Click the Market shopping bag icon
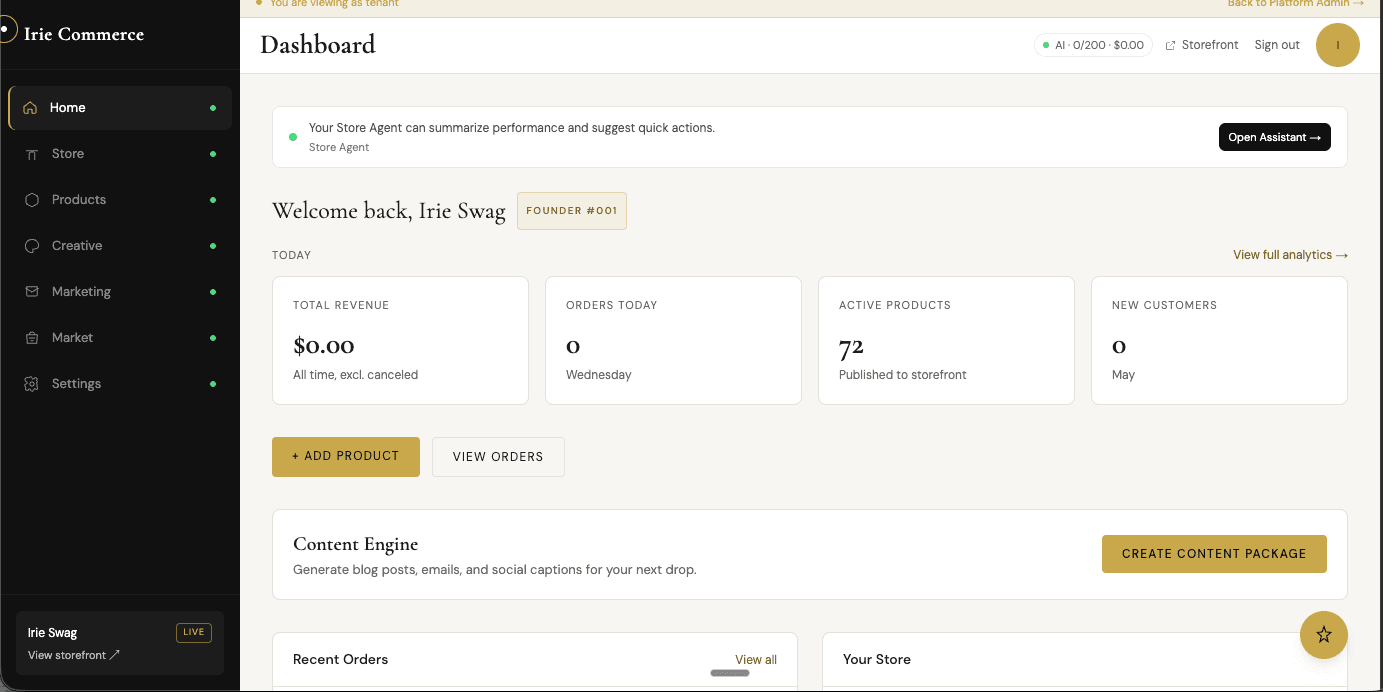This screenshot has height=692, width=1383. (x=32, y=338)
